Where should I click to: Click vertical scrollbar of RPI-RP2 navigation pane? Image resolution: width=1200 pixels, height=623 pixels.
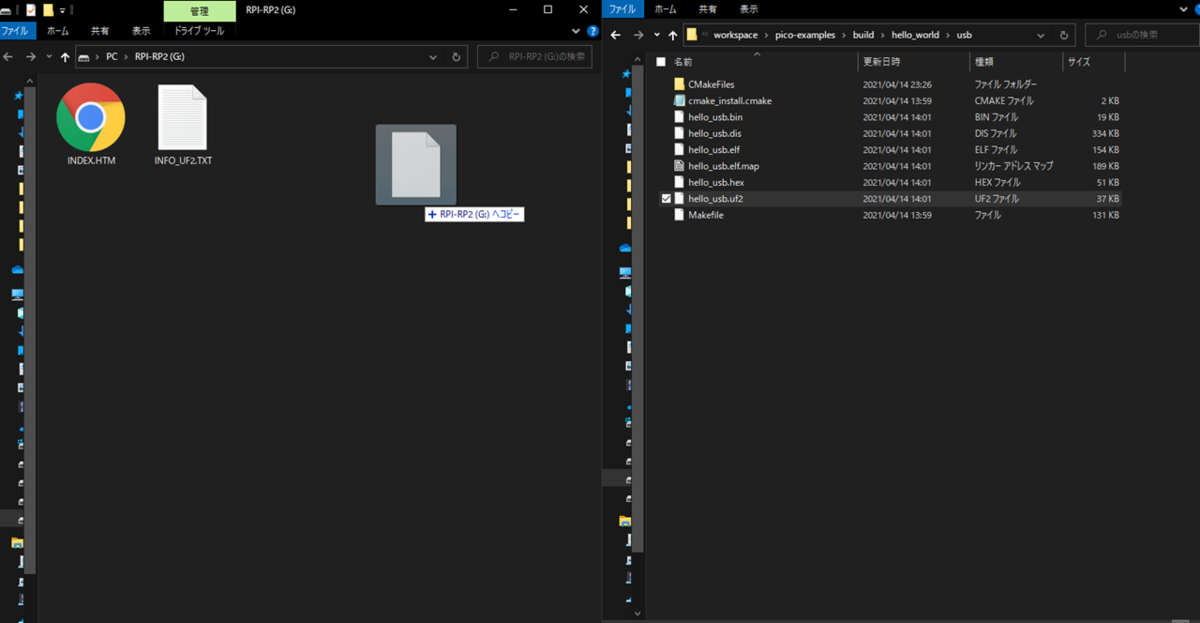tap(32, 330)
